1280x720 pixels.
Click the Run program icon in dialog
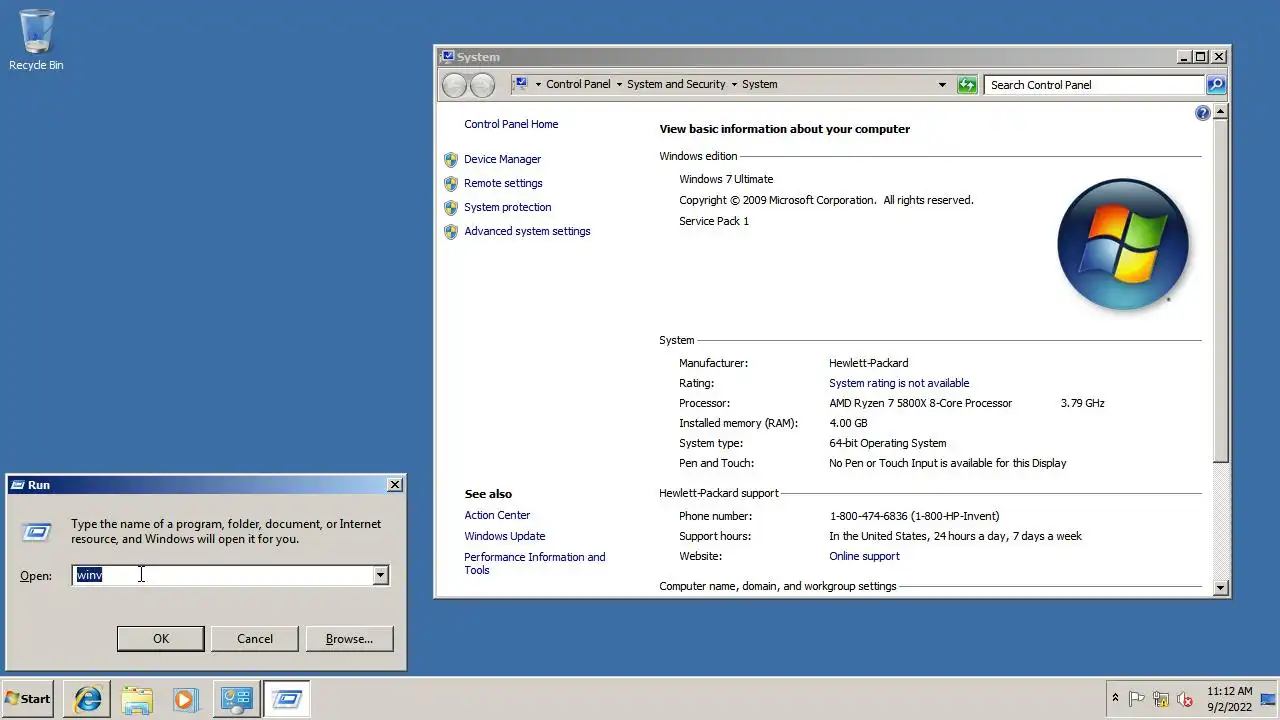pos(37,532)
